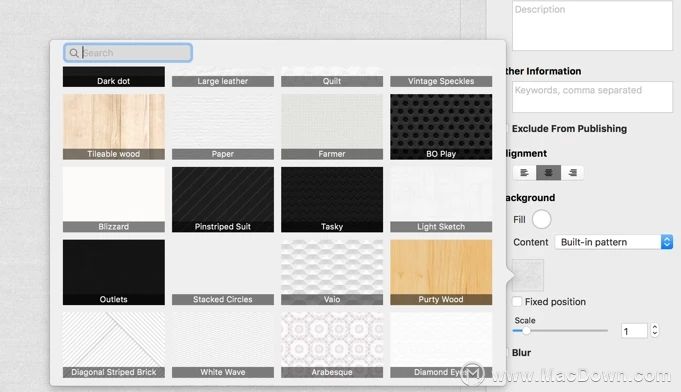The width and height of the screenshot is (681, 392).
Task: Open the background Fill color well
Action: 542,219
